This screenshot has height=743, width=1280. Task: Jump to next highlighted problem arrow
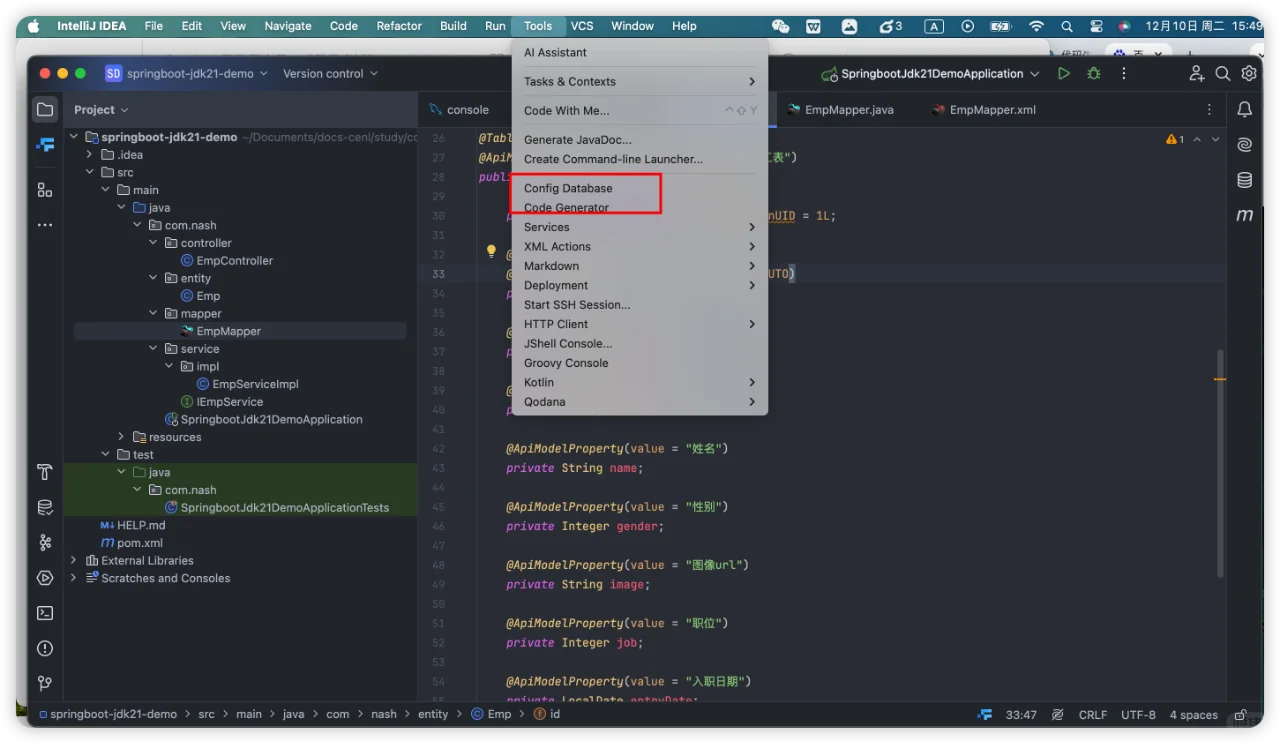pos(1216,139)
